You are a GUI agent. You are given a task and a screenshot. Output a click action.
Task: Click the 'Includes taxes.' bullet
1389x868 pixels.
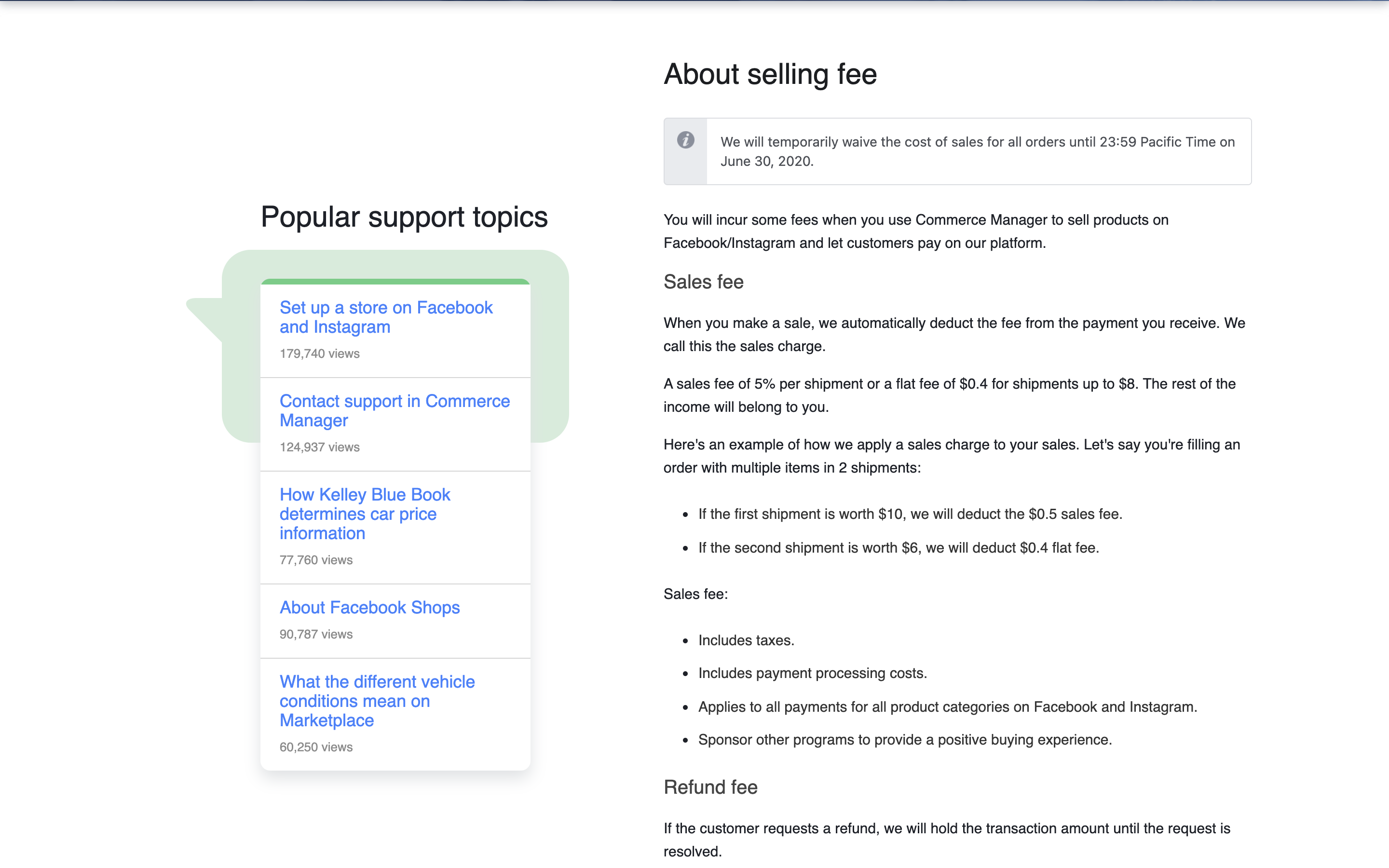pyautogui.click(x=746, y=640)
